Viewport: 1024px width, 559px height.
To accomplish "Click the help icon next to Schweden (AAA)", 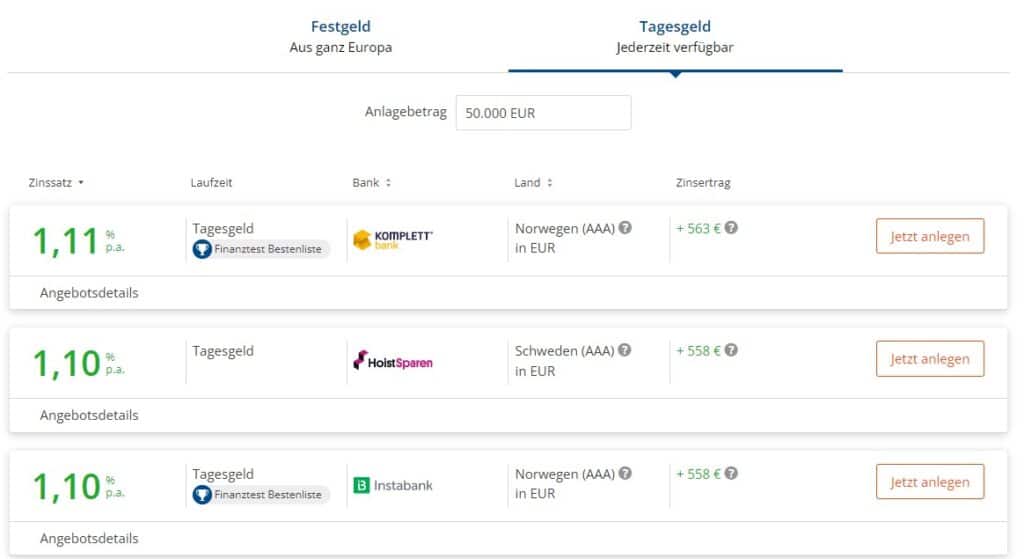I will (624, 350).
